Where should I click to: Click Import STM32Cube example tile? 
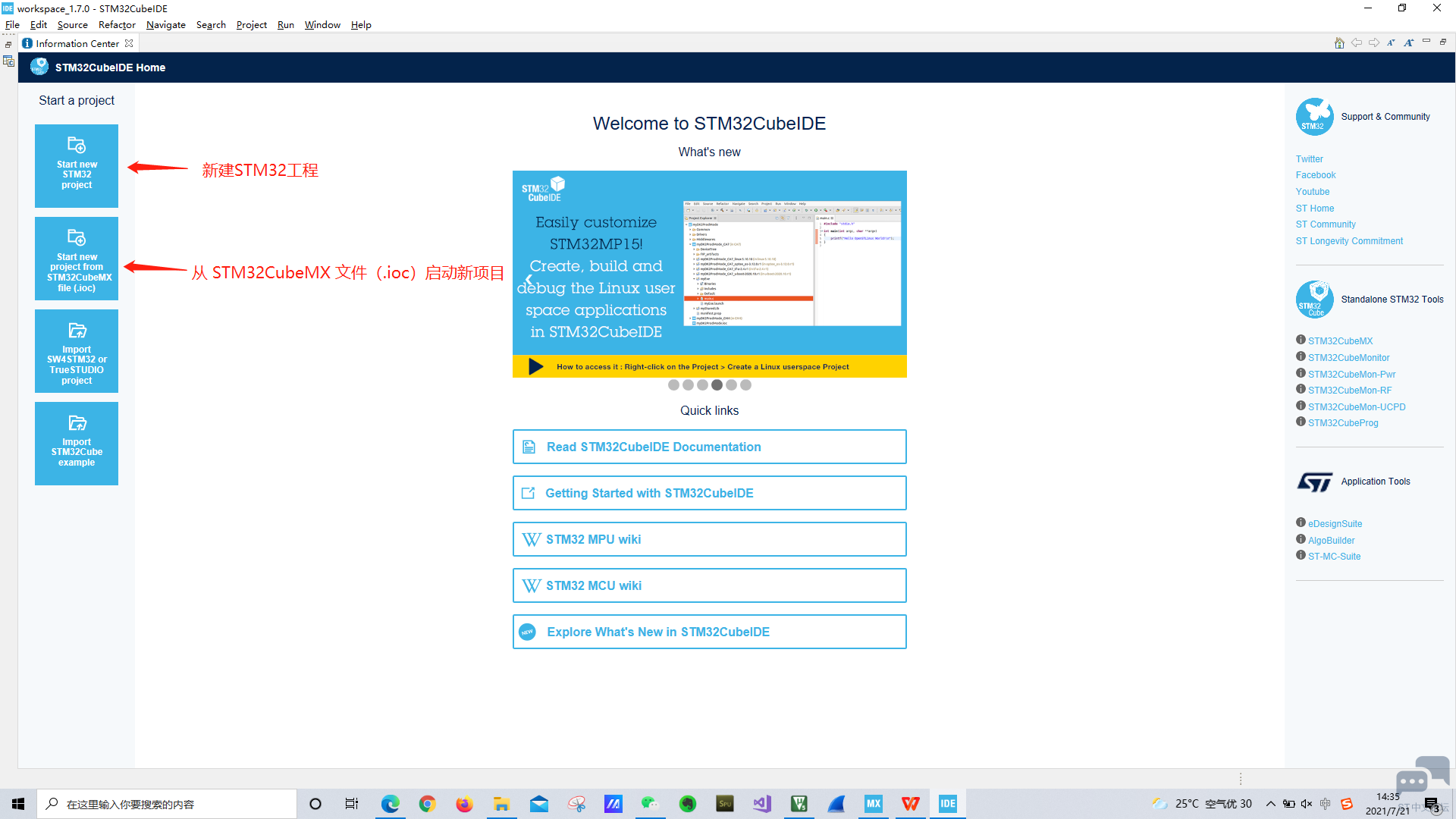[x=77, y=444]
